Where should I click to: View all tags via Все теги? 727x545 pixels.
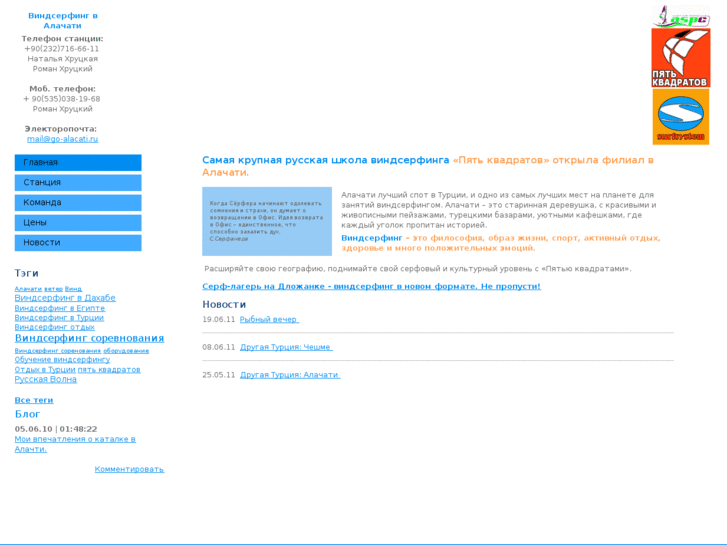pos(34,400)
